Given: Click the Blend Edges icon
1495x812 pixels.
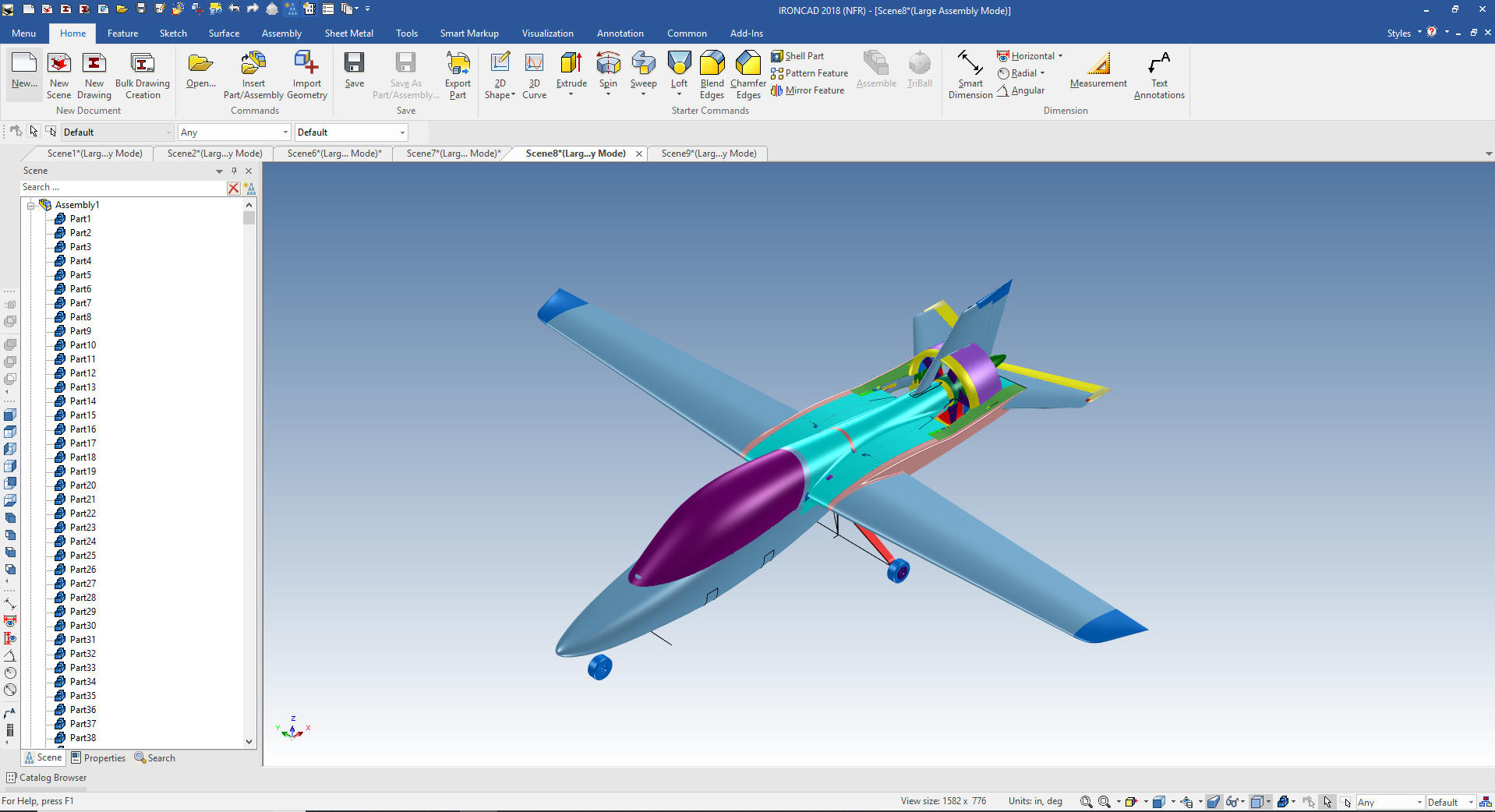Looking at the screenshot, I should coord(712,64).
